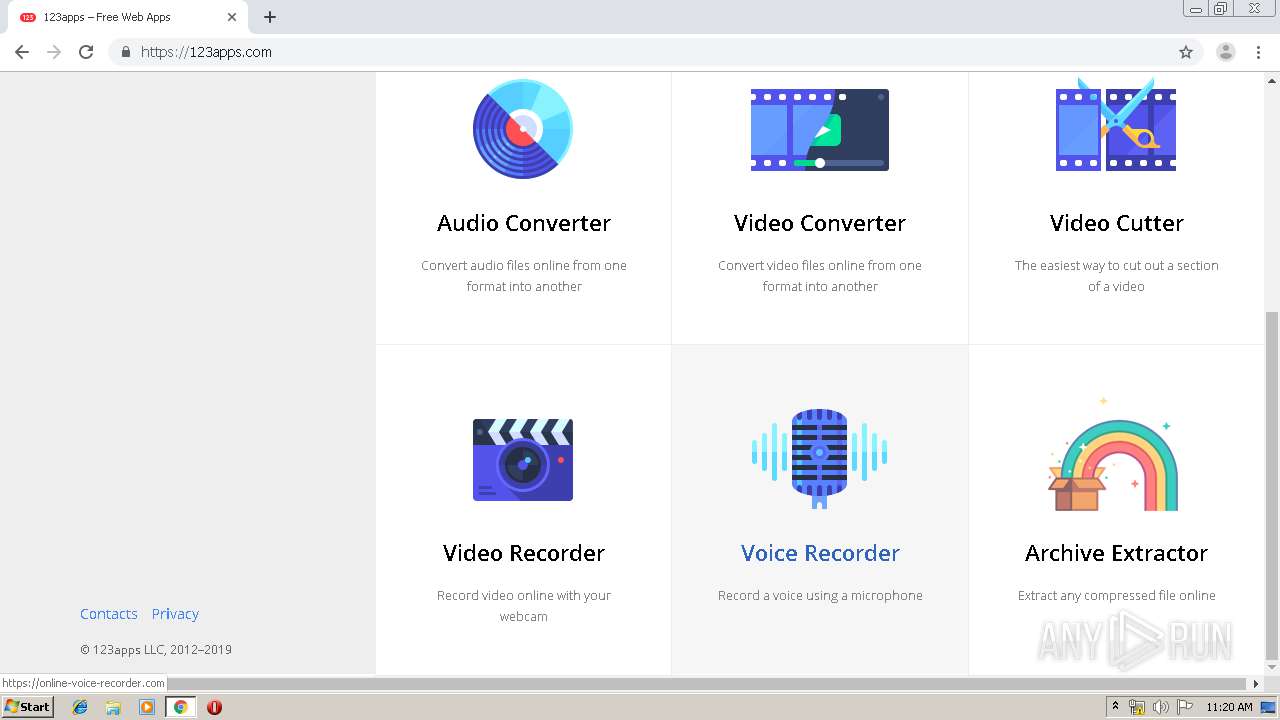Click the vertical scrollbar down arrow

click(x=1272, y=666)
